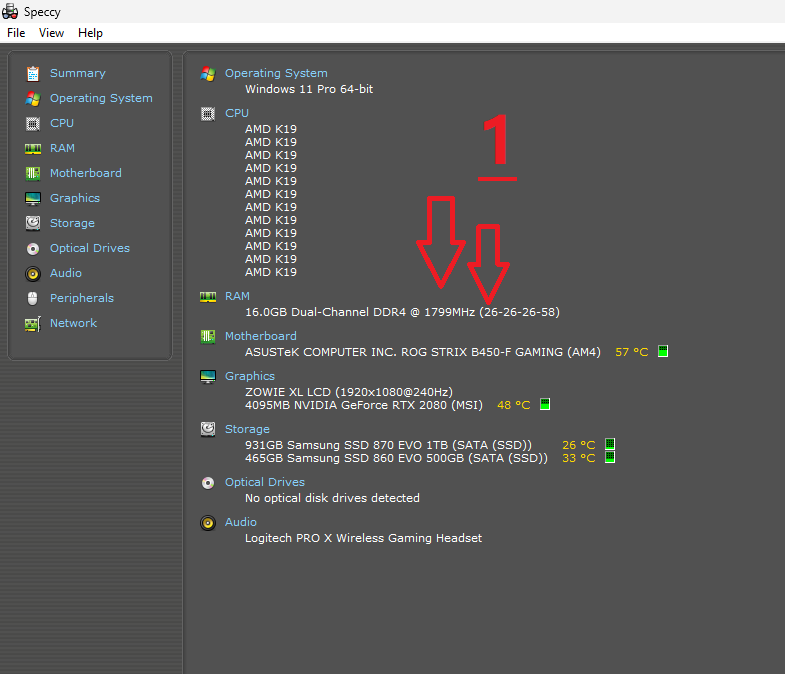Open the Help menu
The image size is (785, 674).
point(90,33)
